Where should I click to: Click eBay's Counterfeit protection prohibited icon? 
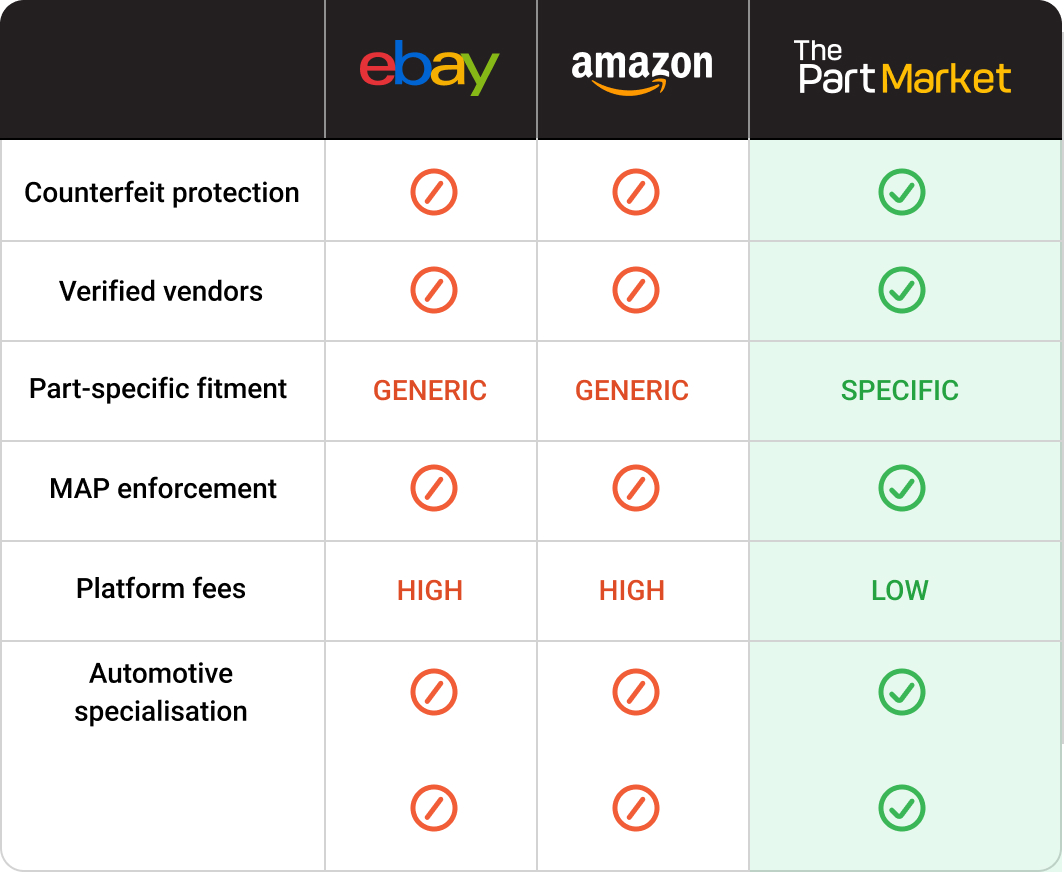(434, 192)
